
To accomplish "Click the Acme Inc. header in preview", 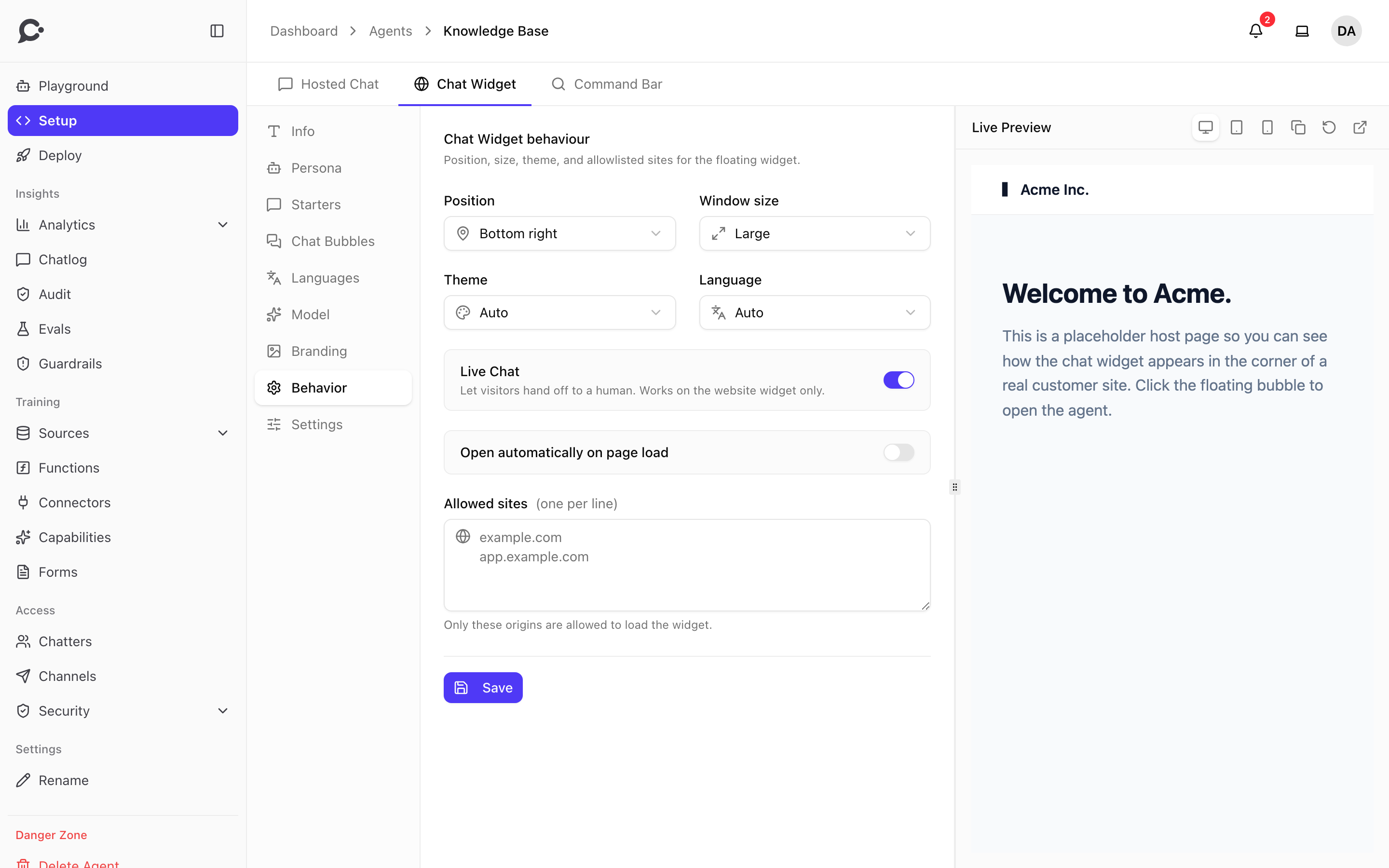I will coord(1054,190).
